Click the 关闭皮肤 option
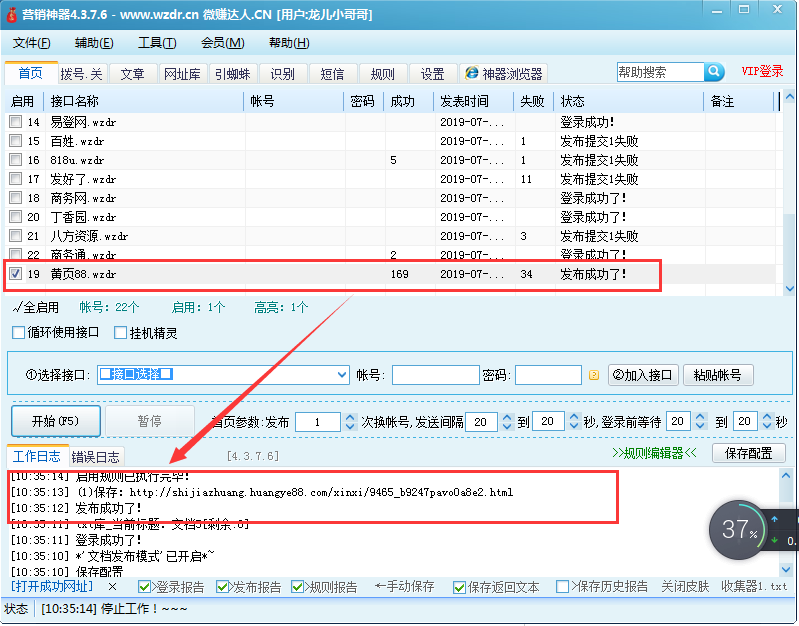799x626 pixels. click(685, 587)
